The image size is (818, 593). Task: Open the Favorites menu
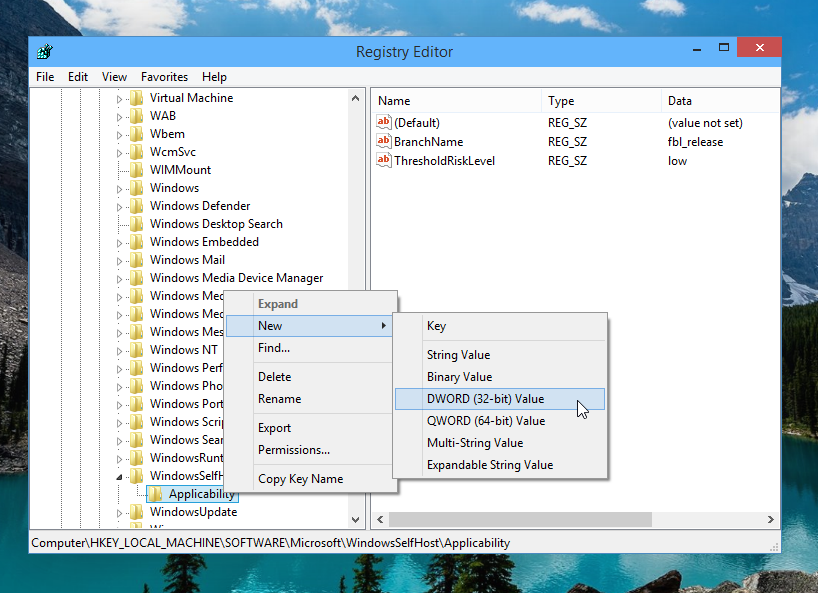[164, 77]
